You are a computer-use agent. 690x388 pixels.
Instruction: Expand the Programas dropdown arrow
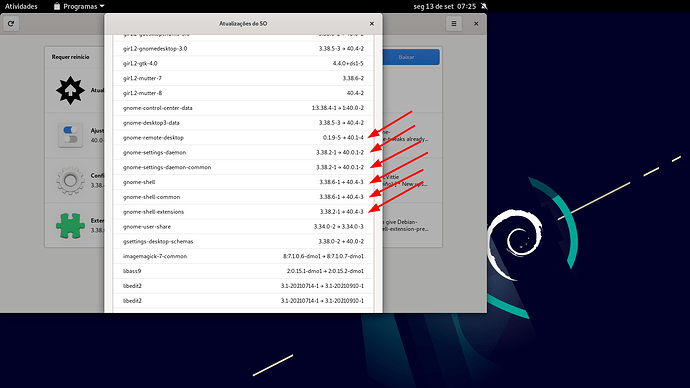(x=102, y=6)
